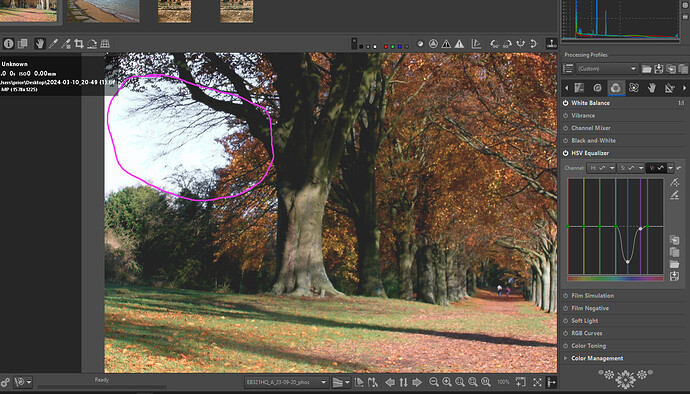The width and height of the screenshot is (690, 394).
Task: Rotate the image left
Action: [495, 44]
